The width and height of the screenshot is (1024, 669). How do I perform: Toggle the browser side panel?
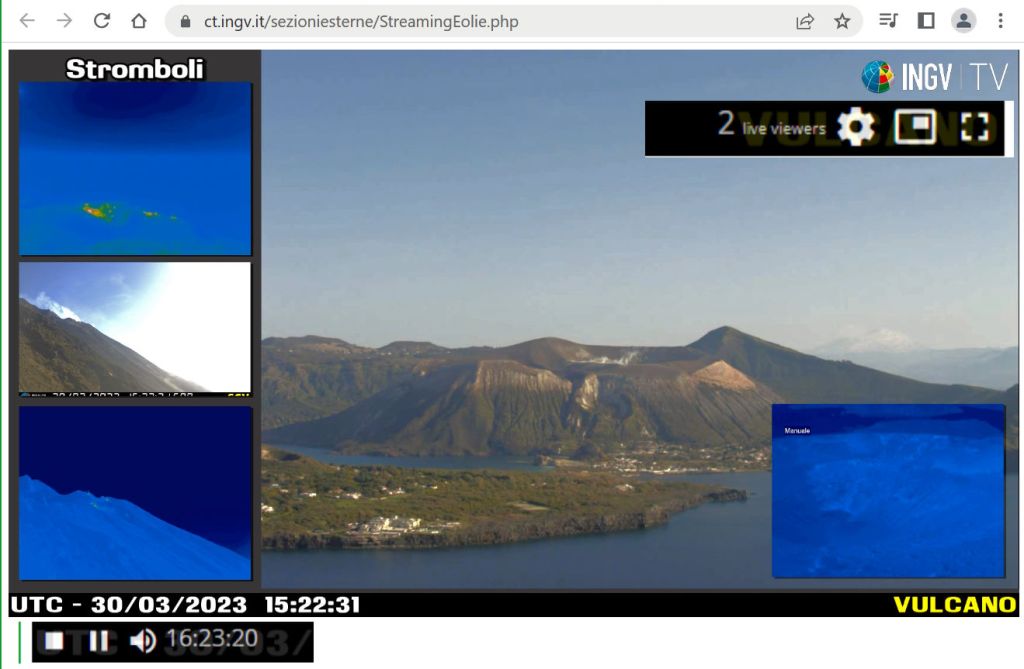(x=926, y=21)
